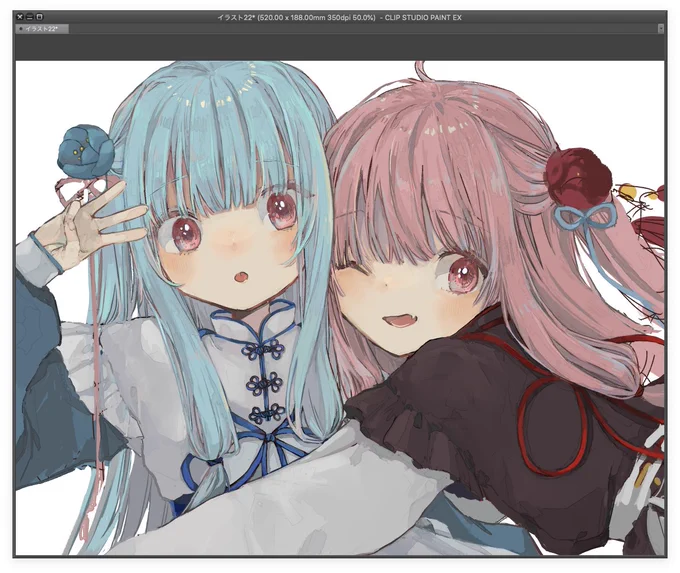Click the window title text CLIP STUDIO PAINT EX
Viewport: 680px width, 573px height.
pos(423,18)
